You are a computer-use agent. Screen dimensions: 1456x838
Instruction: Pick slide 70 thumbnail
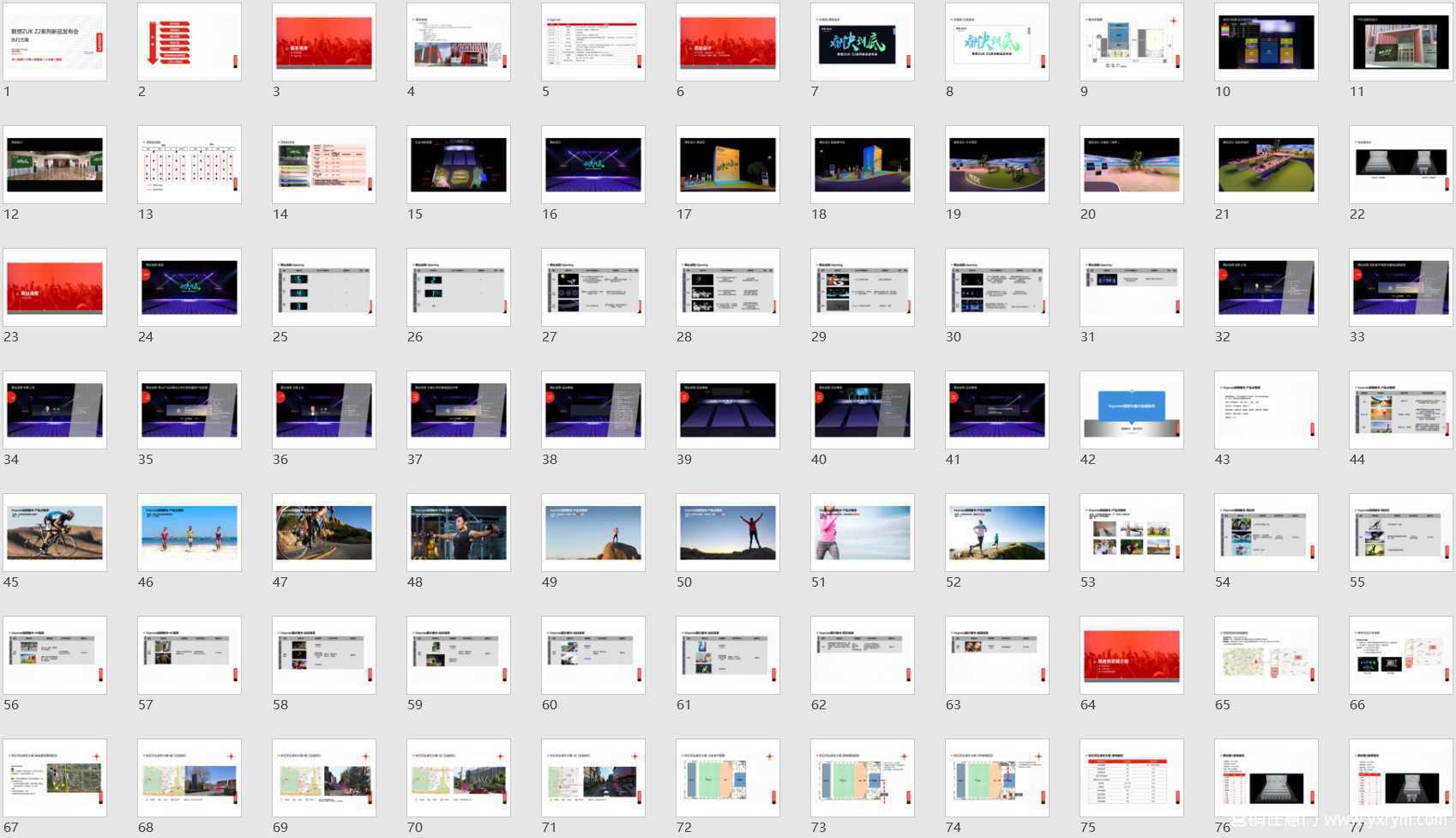pos(459,778)
